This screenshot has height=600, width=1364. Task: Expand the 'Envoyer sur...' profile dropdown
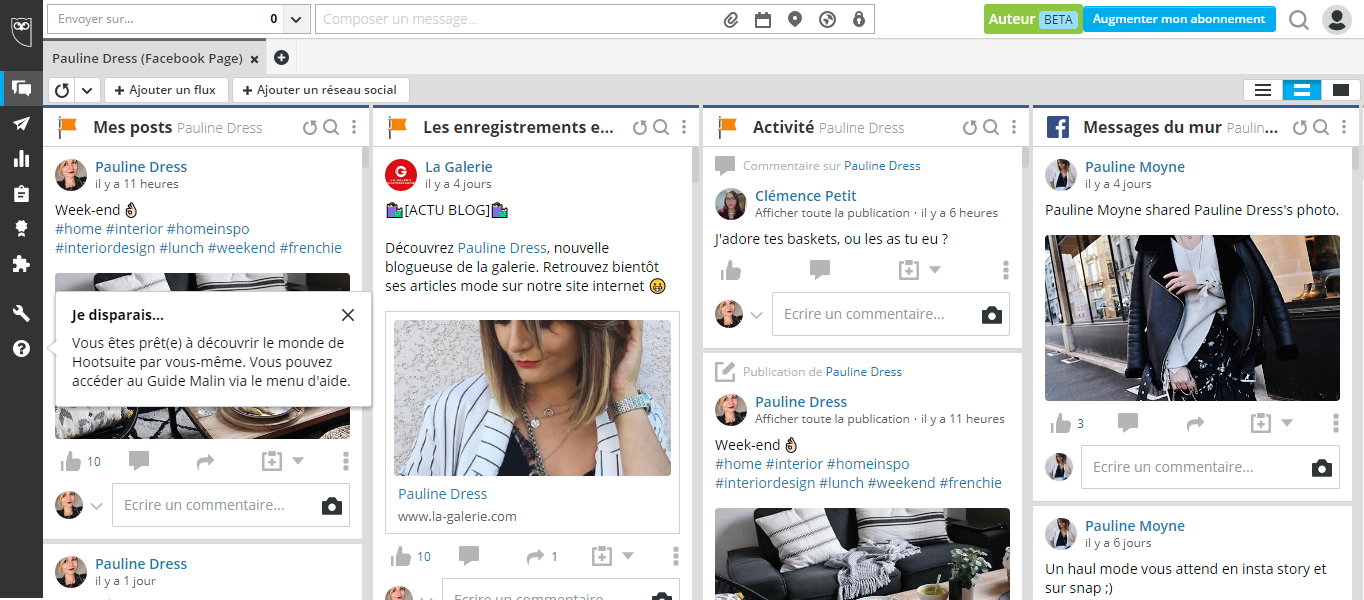296,19
